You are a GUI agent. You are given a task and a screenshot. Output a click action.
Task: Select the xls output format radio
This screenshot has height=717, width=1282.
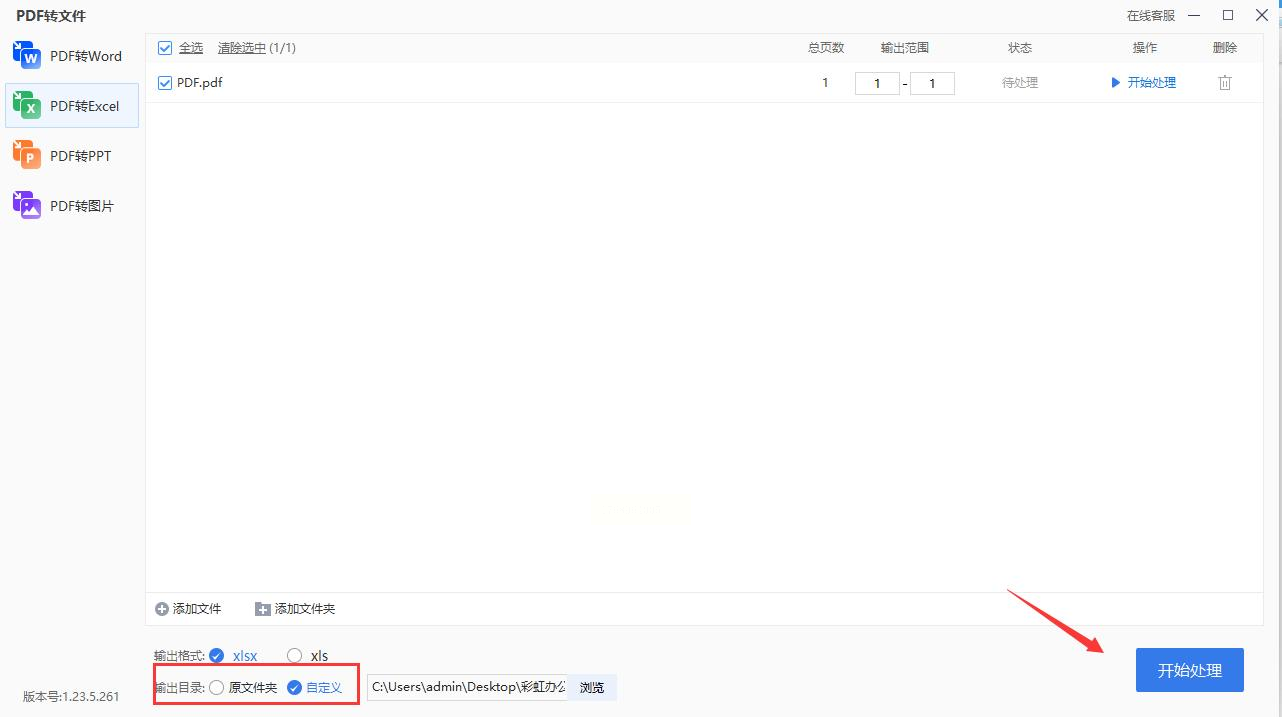tap(294, 656)
